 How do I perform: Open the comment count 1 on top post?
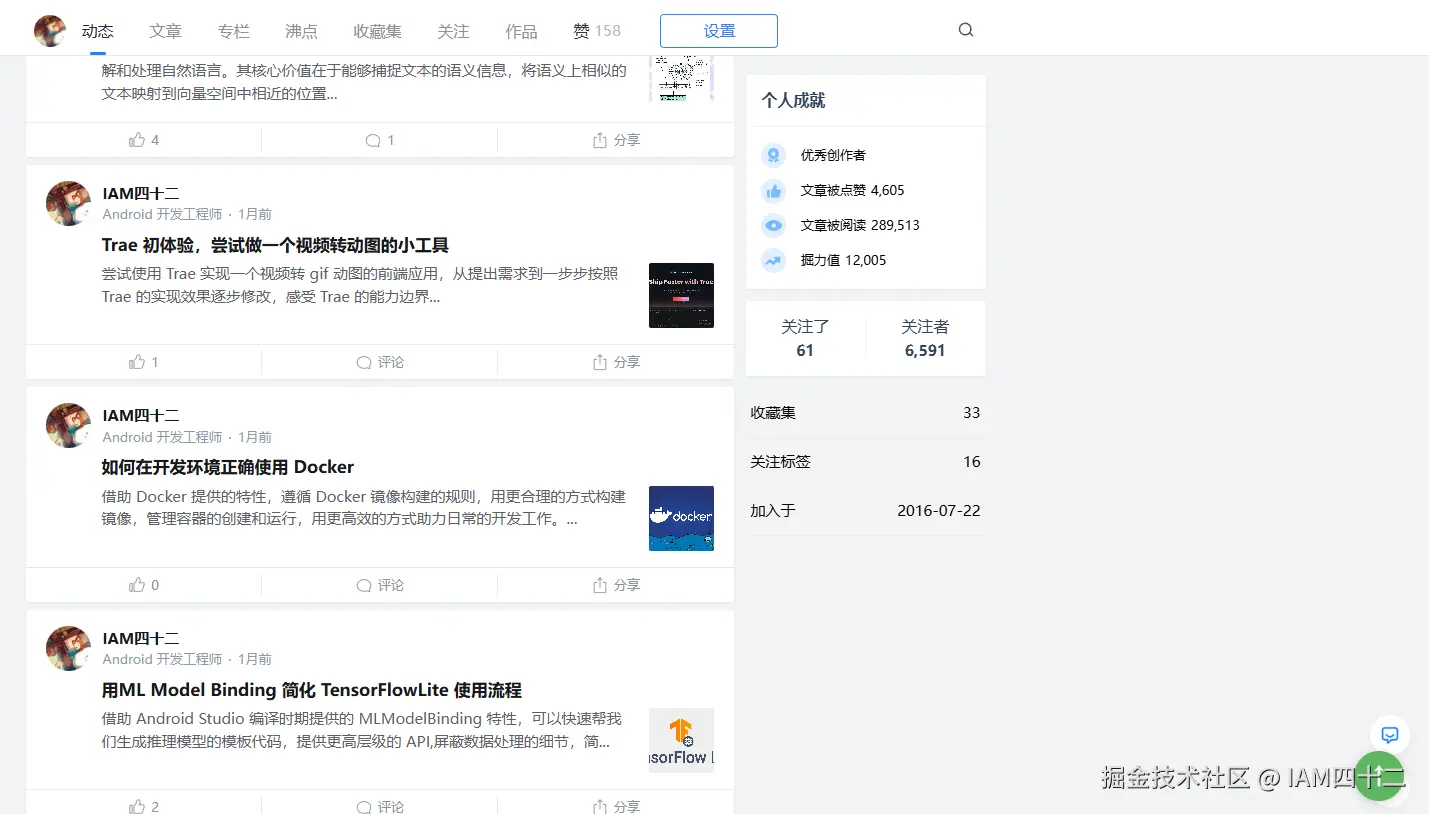pos(380,140)
